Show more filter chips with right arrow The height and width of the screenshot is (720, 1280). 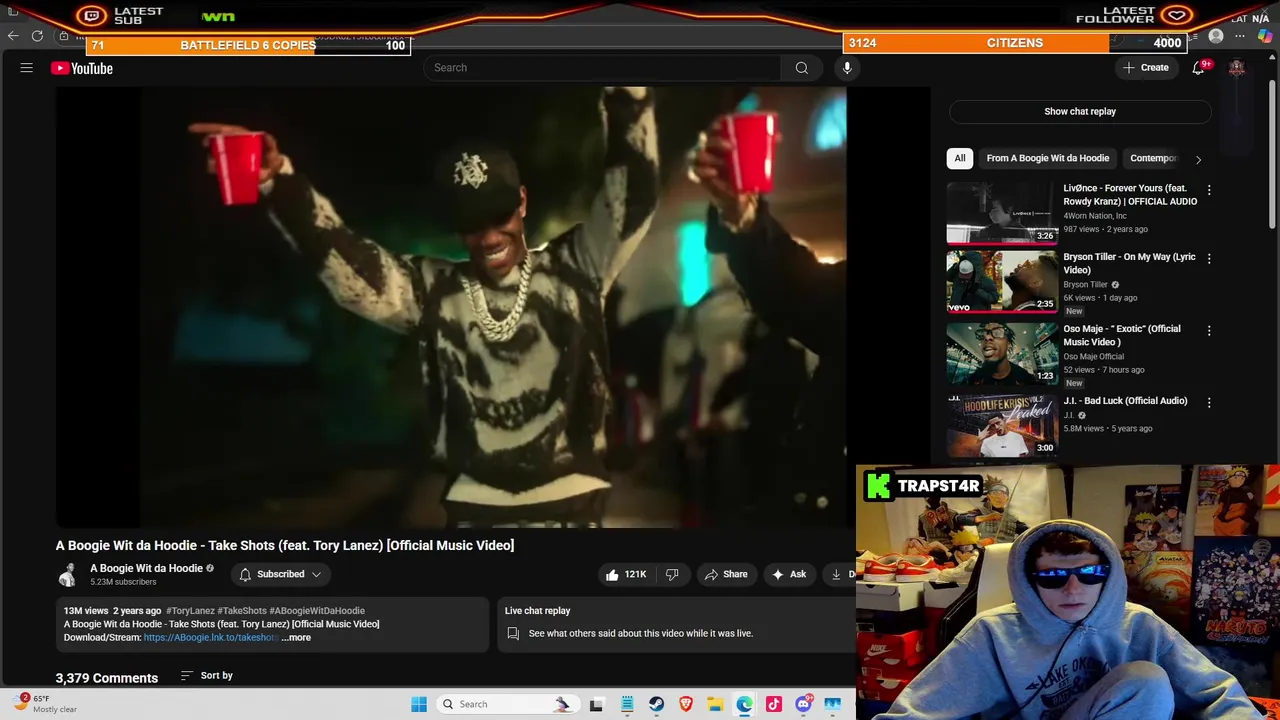[1198, 159]
